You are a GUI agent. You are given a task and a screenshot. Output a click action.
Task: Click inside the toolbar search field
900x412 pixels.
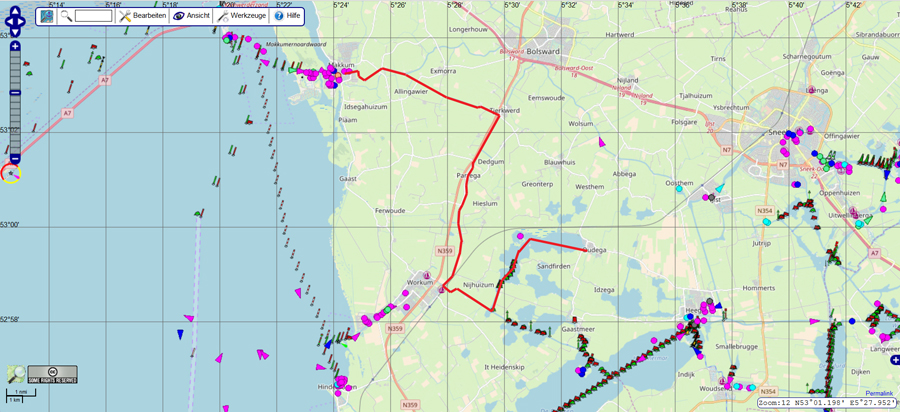[x=93, y=16]
